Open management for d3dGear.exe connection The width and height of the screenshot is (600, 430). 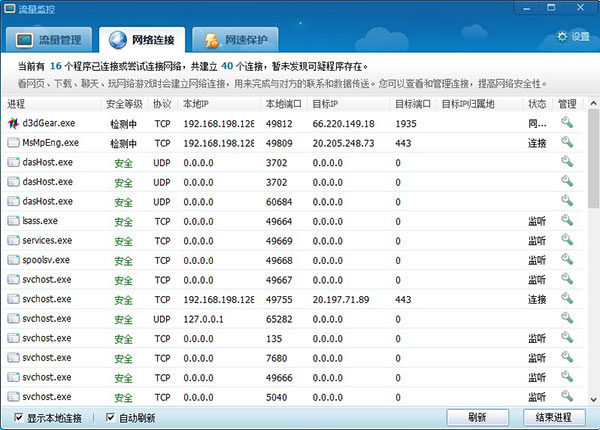(x=567, y=123)
